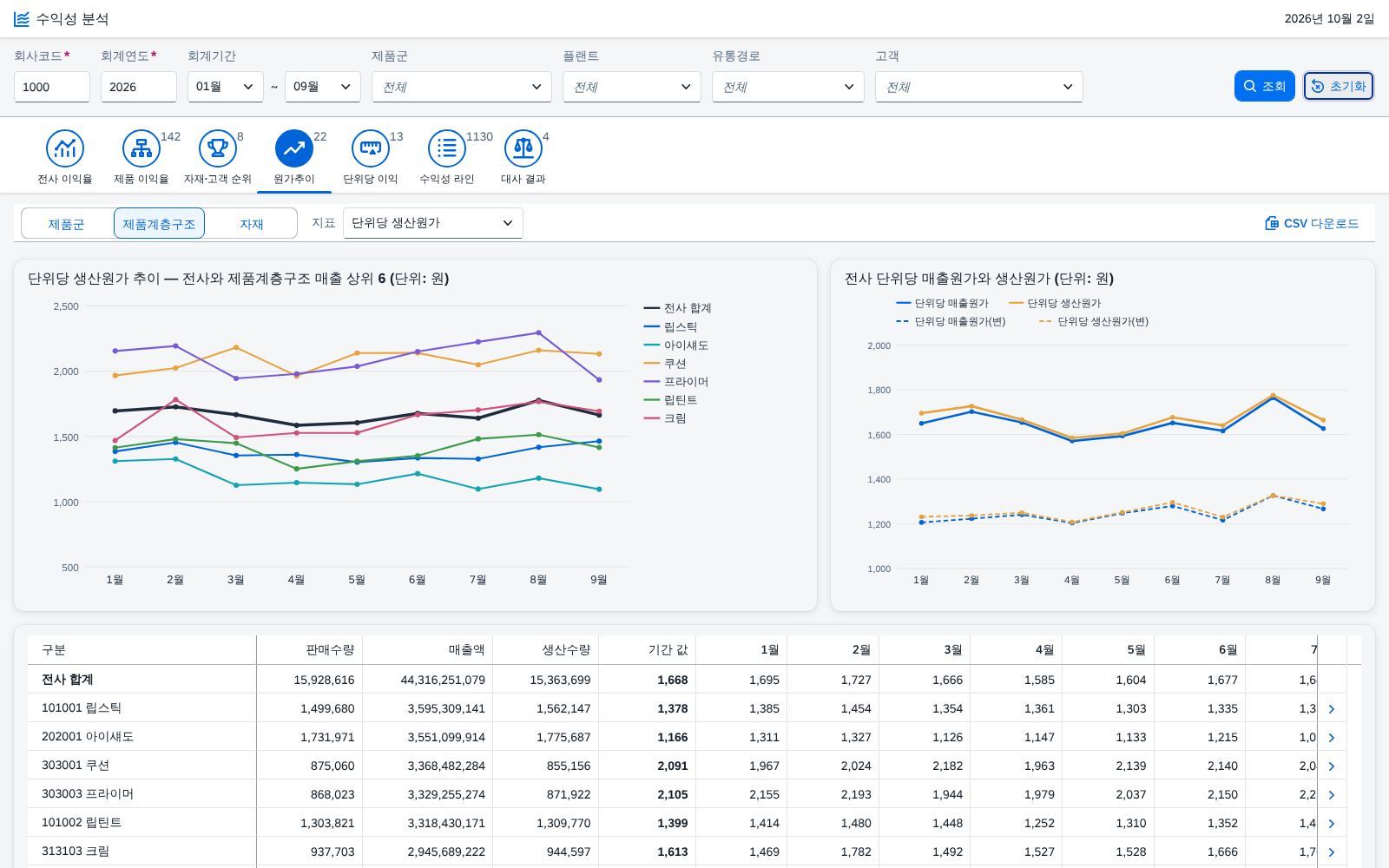Click the 쿠션 legend color swatch

click(x=652, y=363)
